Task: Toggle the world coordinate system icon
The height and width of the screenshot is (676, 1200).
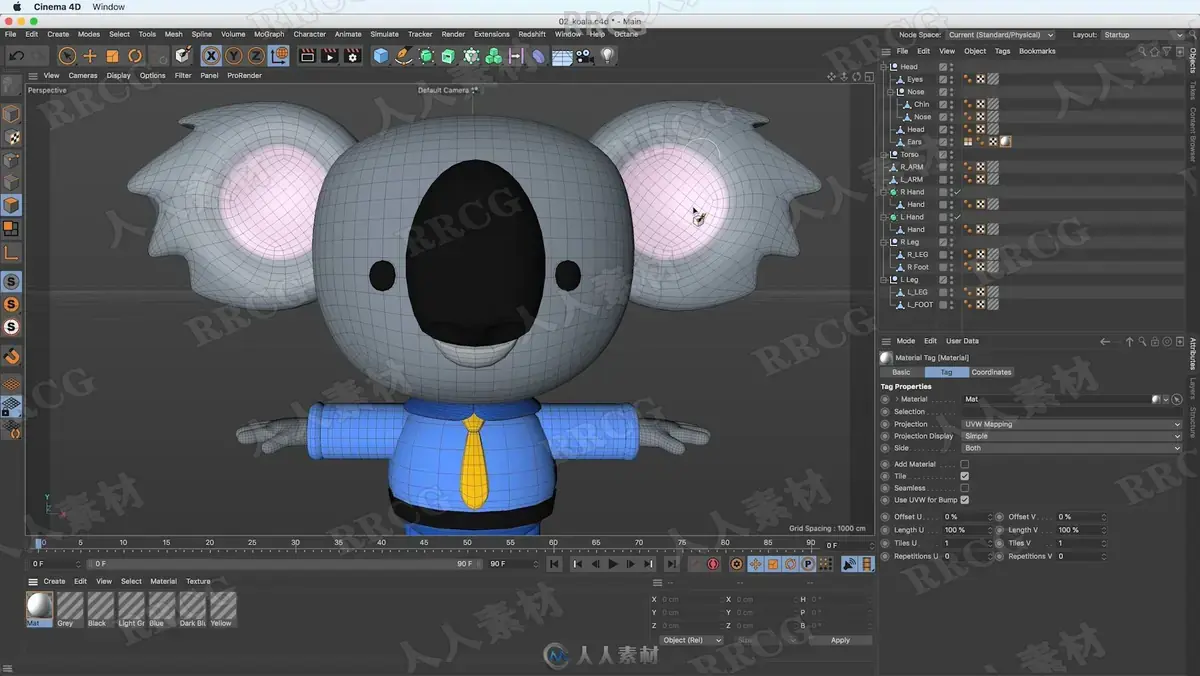Action: pyautogui.click(x=279, y=56)
